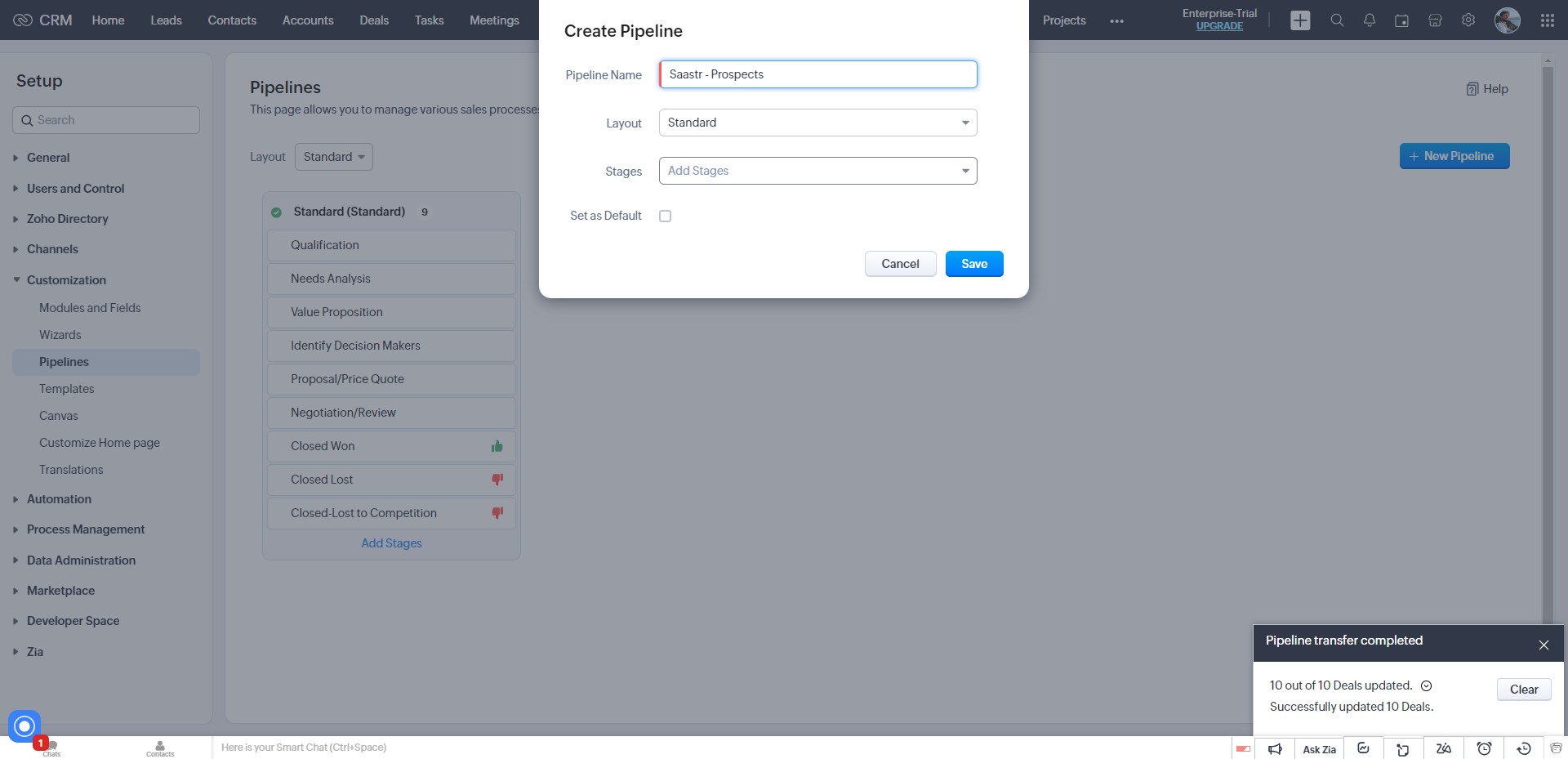Save the new pipeline
Screen dimensions: 1568x759
pyautogui.click(x=974, y=263)
